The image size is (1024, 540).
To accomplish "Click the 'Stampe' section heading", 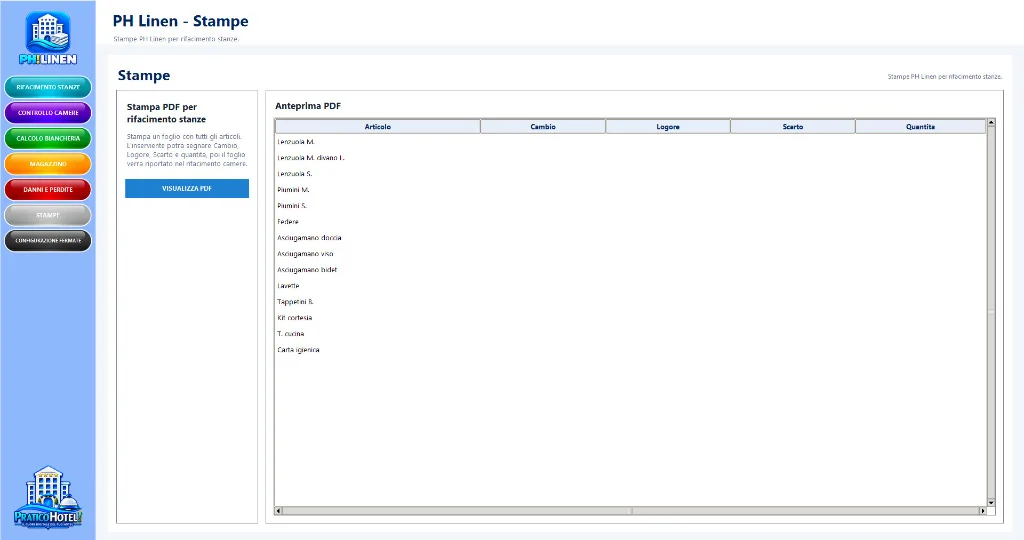I will [x=144, y=76].
